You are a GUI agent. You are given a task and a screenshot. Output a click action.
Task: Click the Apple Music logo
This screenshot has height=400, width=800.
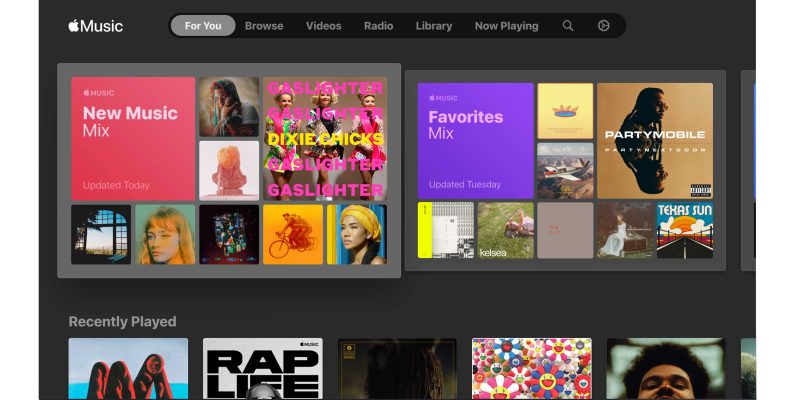pyautogui.click(x=96, y=26)
